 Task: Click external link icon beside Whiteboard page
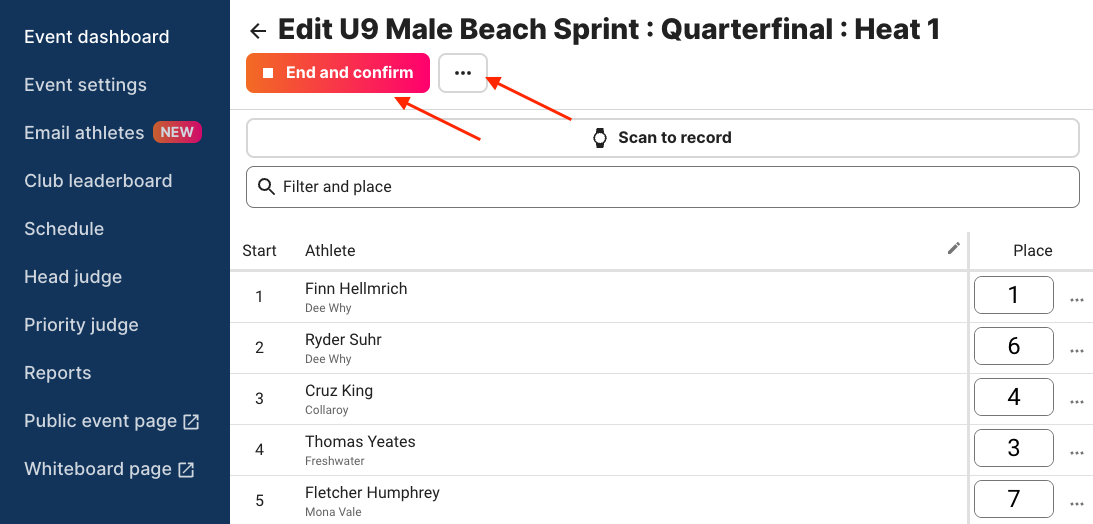point(186,470)
